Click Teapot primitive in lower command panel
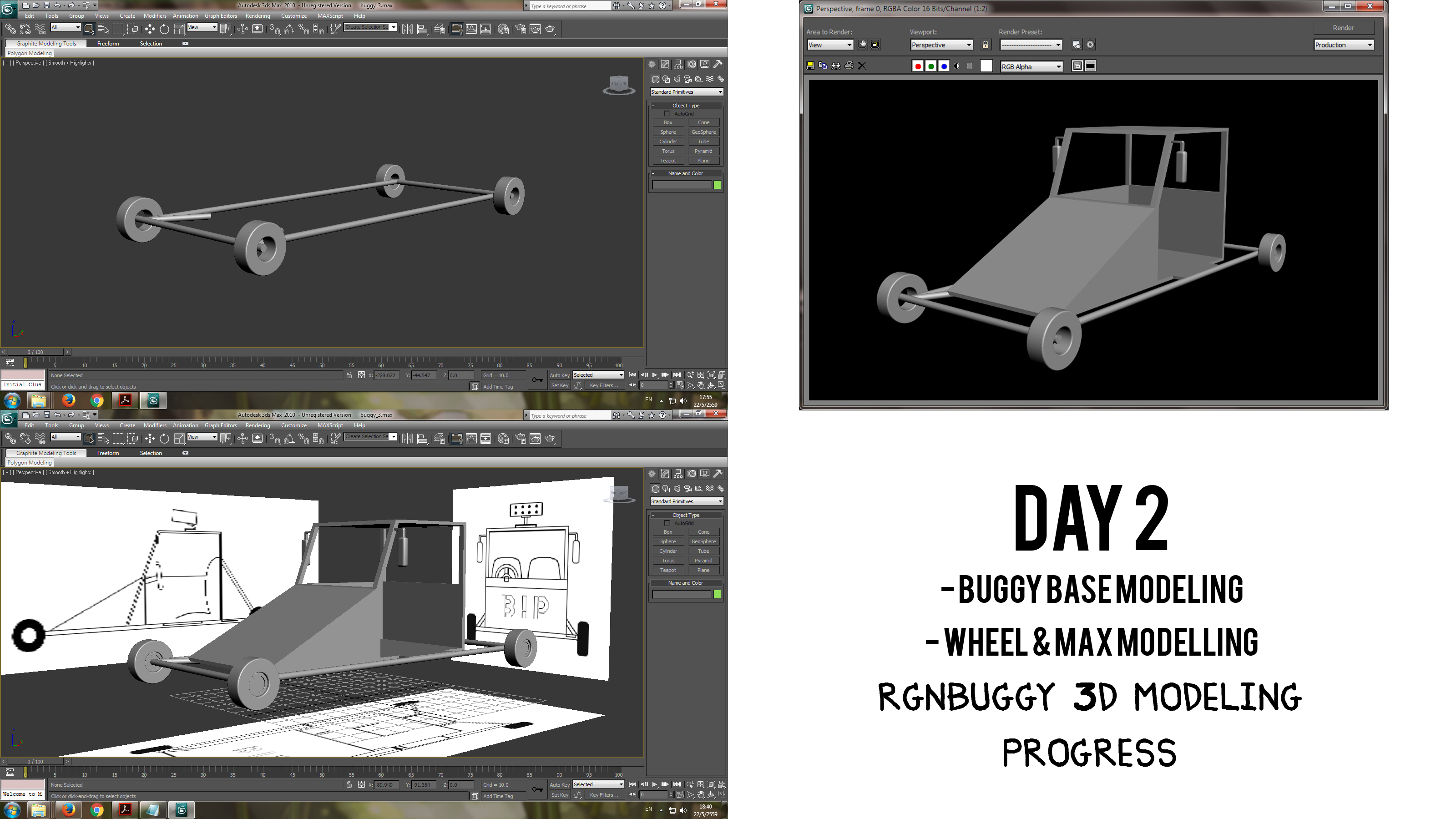 (x=668, y=570)
